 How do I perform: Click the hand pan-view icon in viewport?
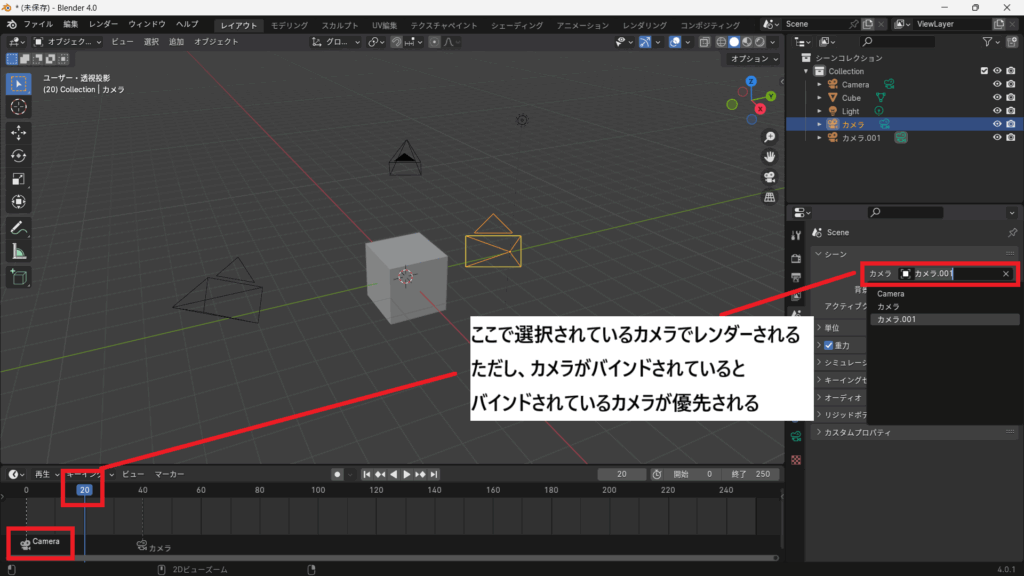[x=770, y=157]
